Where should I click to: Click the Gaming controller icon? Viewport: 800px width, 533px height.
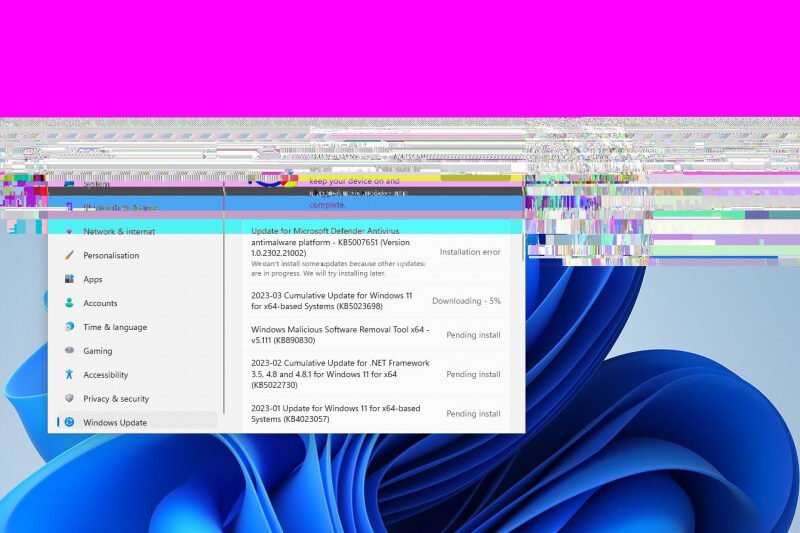(69, 350)
